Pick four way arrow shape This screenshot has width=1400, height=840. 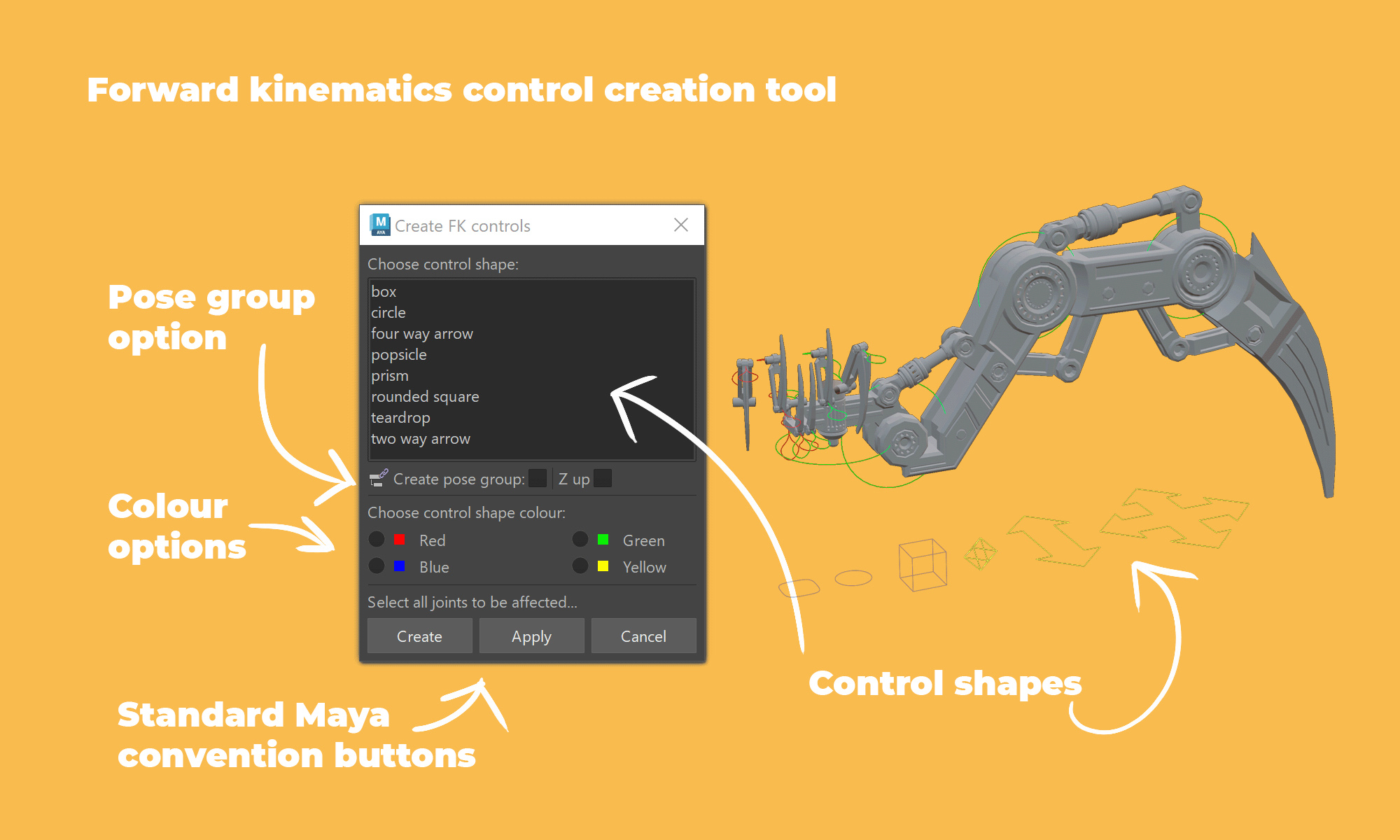click(422, 333)
